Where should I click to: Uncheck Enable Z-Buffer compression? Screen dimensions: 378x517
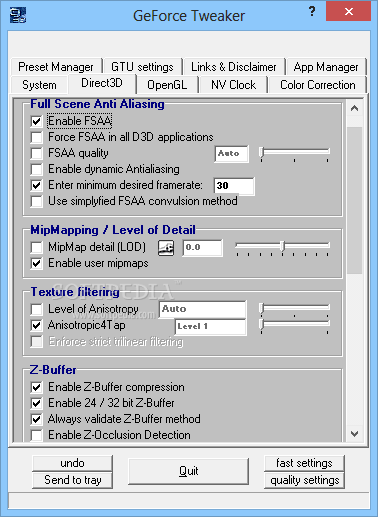tap(36, 387)
